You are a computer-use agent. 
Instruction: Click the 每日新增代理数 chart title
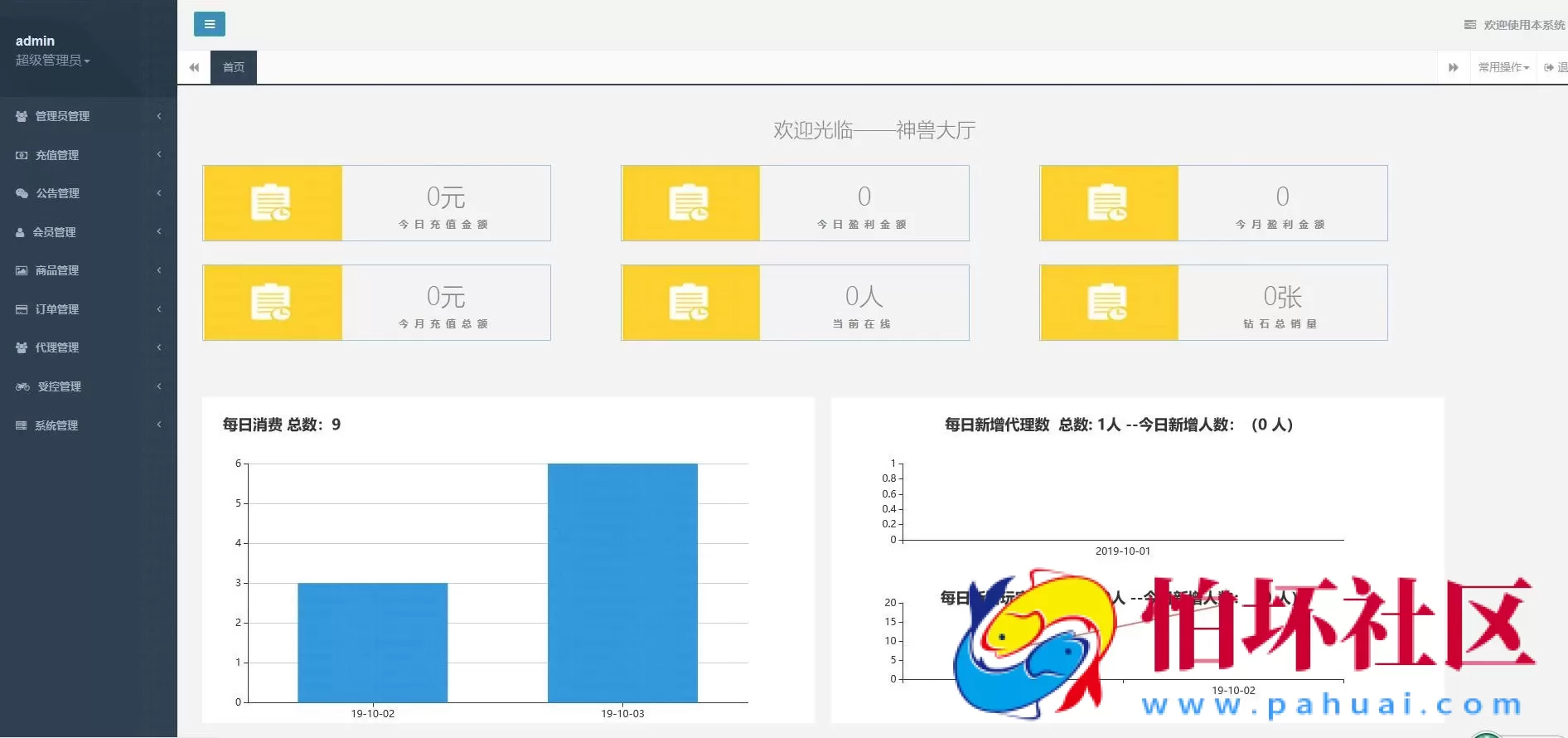click(x=1119, y=425)
